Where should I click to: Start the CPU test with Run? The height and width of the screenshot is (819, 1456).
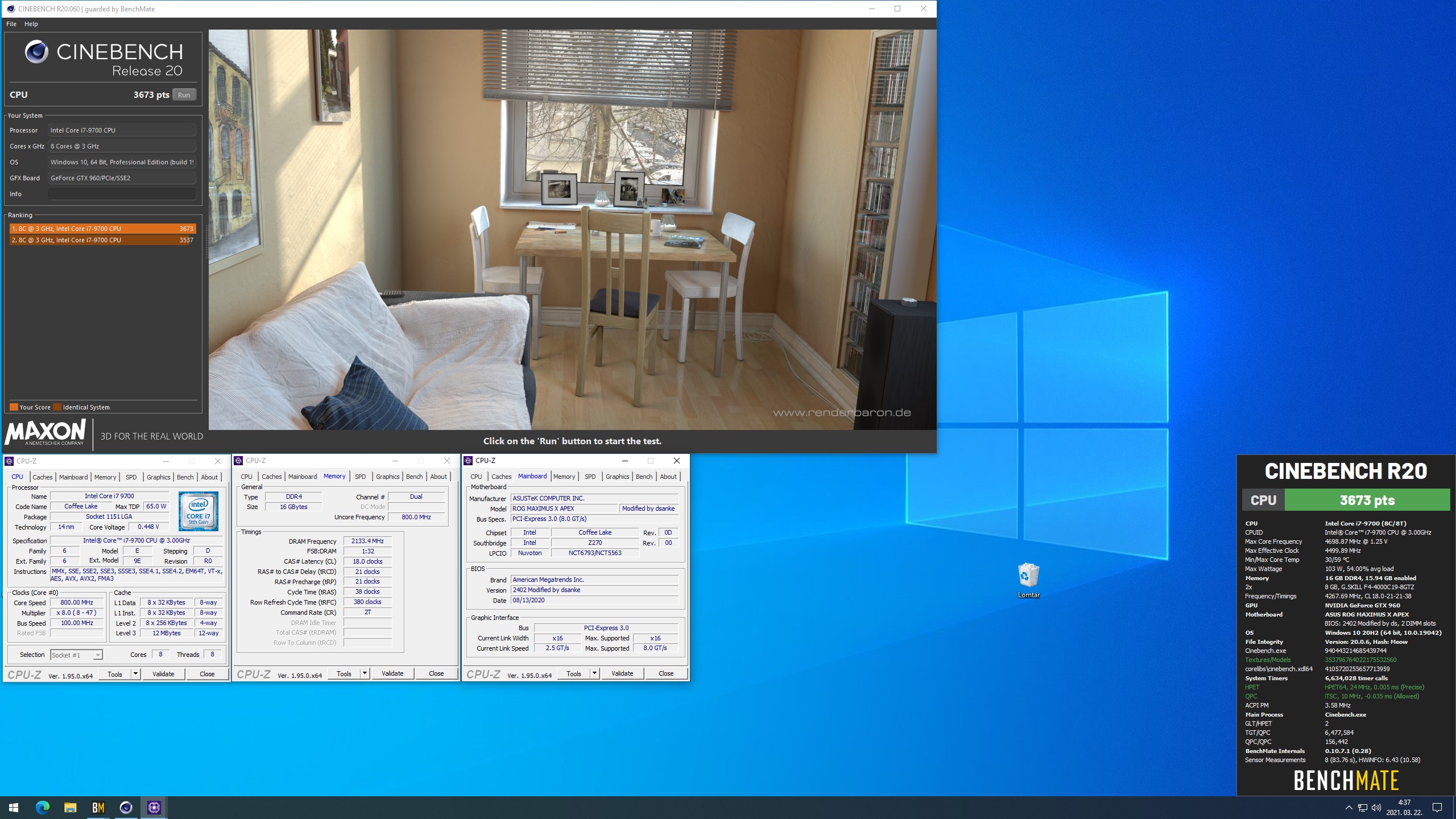coord(184,95)
